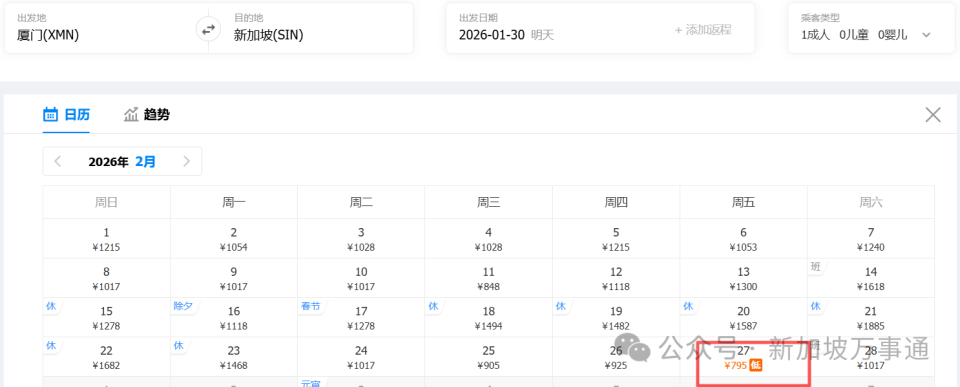Select February 26 priced ¥925
This screenshot has width=960, height=387.
616,357
